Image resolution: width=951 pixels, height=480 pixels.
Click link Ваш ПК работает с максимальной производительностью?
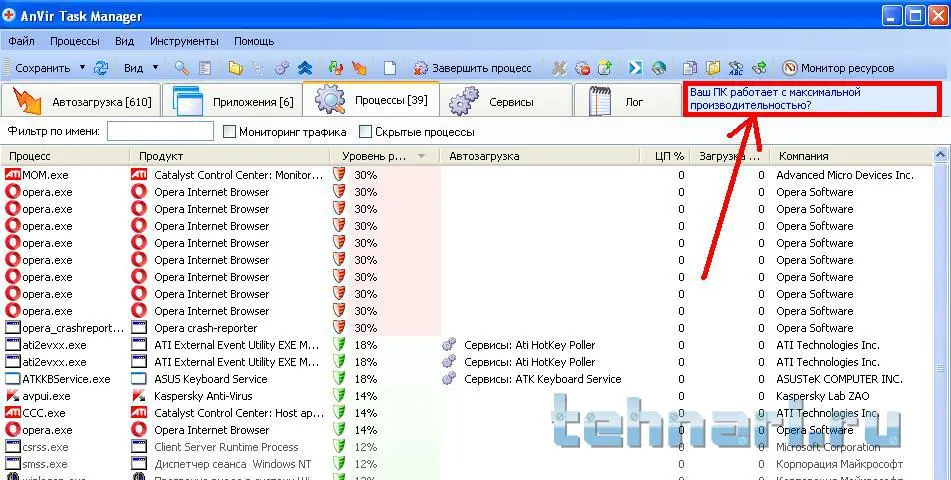pos(775,99)
